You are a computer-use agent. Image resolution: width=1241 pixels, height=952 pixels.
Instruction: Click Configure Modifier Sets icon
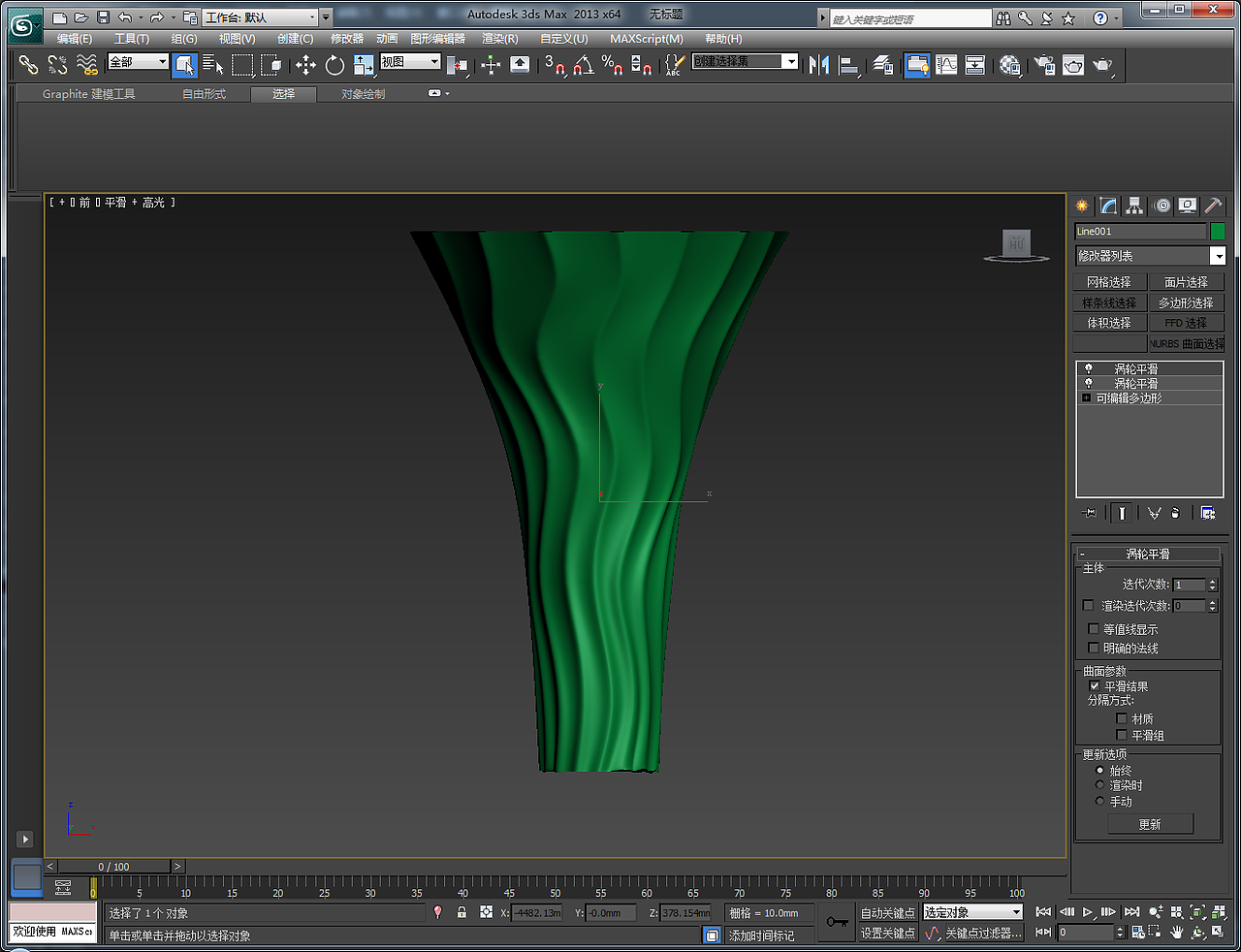click(x=1208, y=513)
